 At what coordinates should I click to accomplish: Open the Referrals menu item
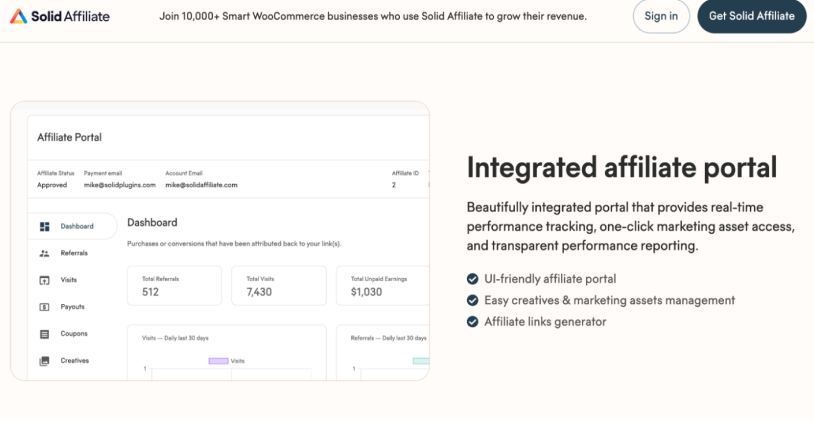pos(74,253)
